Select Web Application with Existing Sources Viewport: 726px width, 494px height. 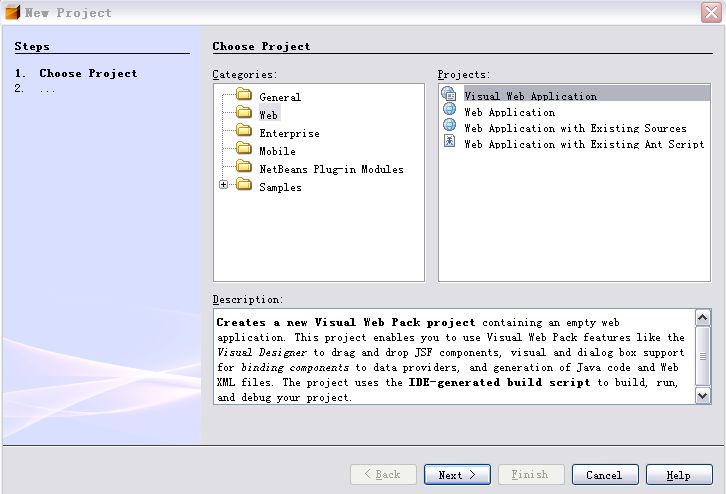click(575, 128)
